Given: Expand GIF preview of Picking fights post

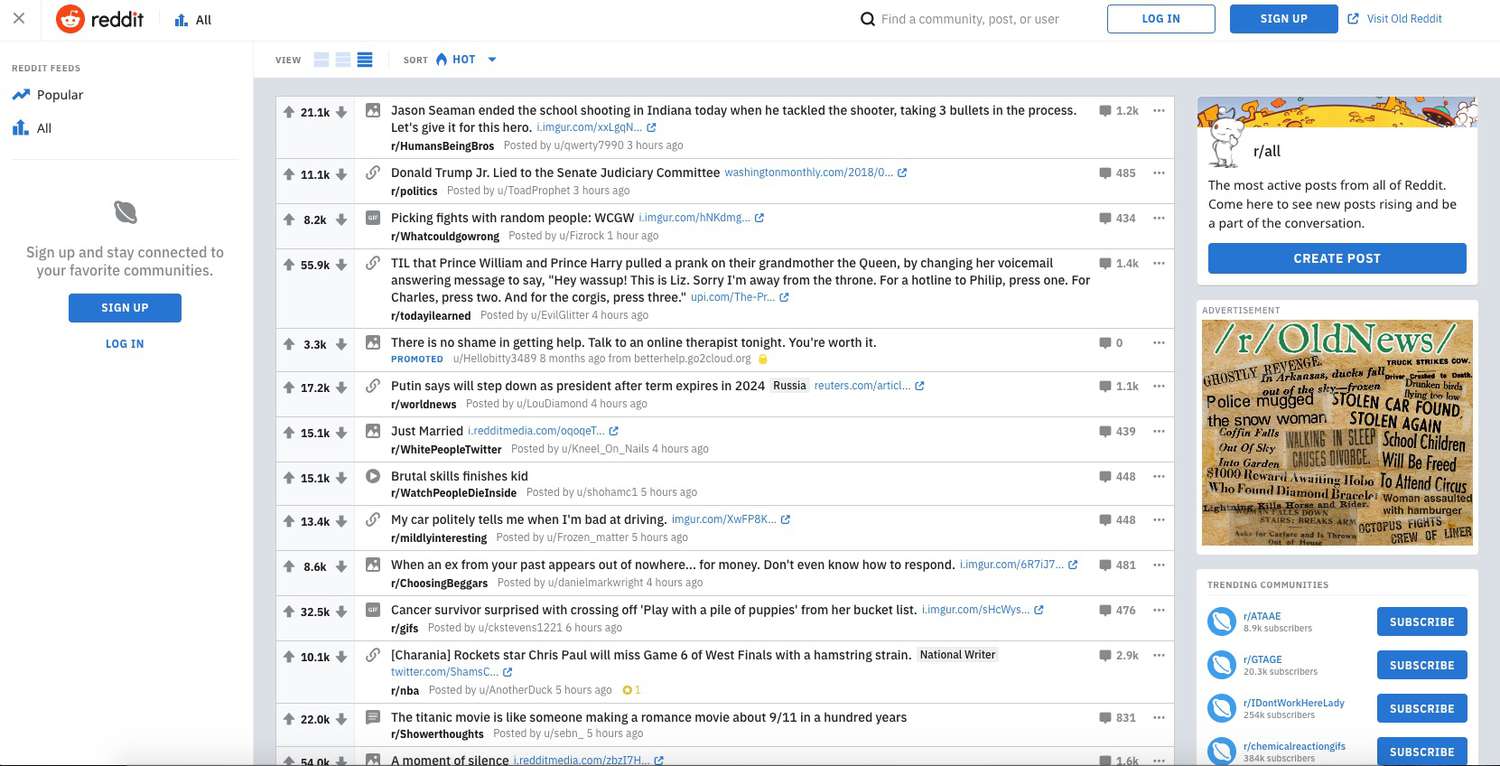Looking at the screenshot, I should pyautogui.click(x=373, y=218).
